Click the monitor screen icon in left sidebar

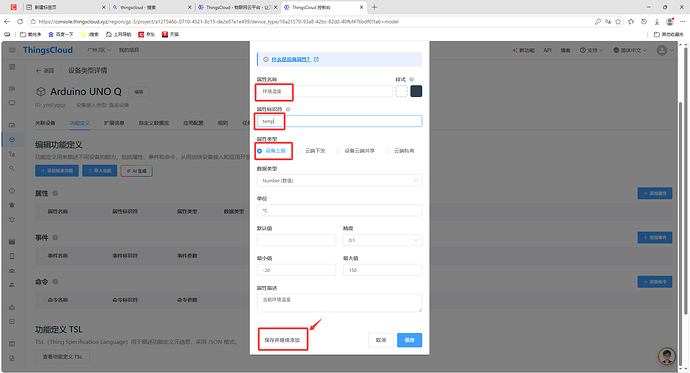tap(12, 103)
